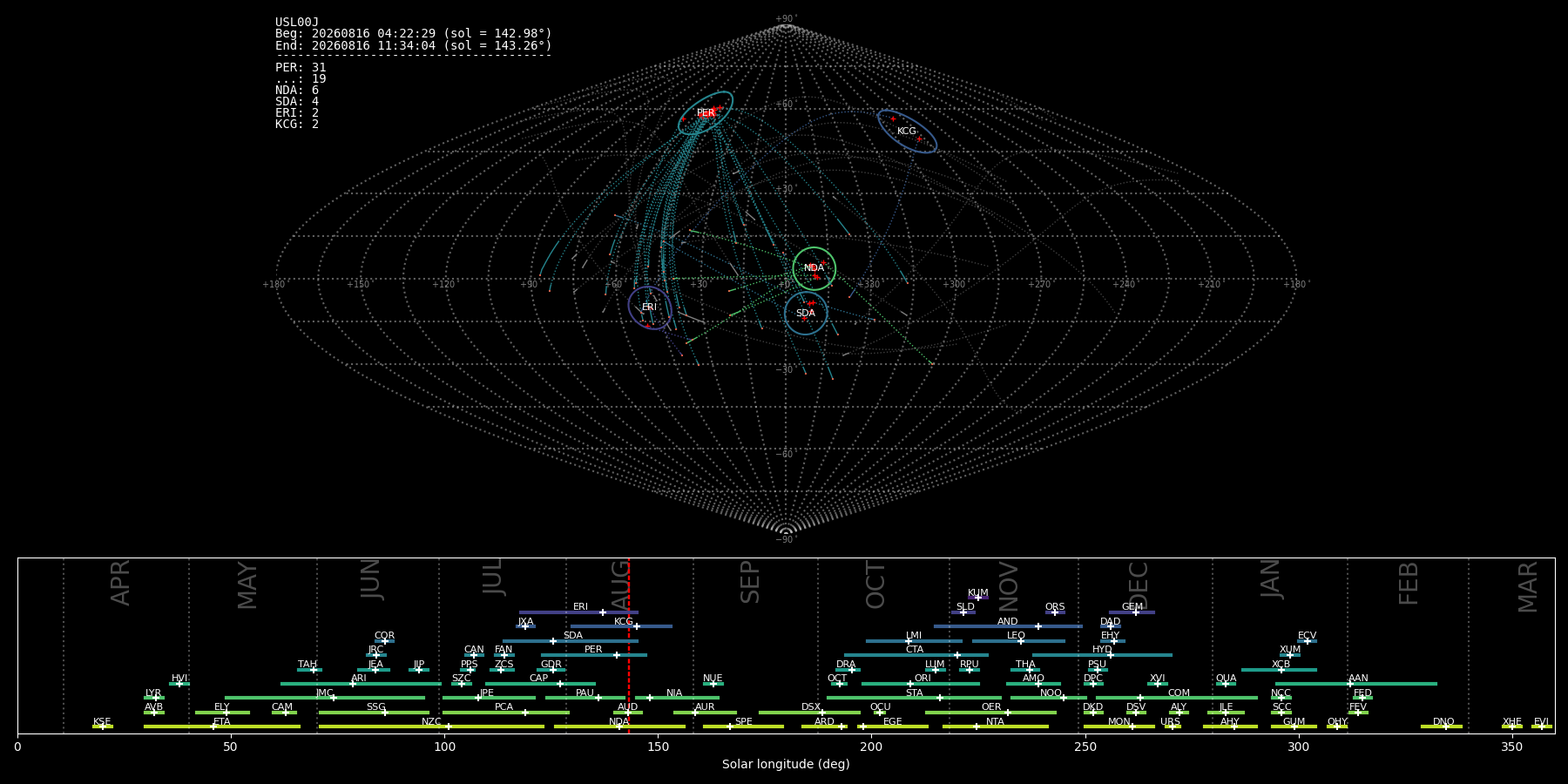This screenshot has width=1568, height=784.
Task: Click the QUA shower label in the timeline
Action: coord(1226,679)
